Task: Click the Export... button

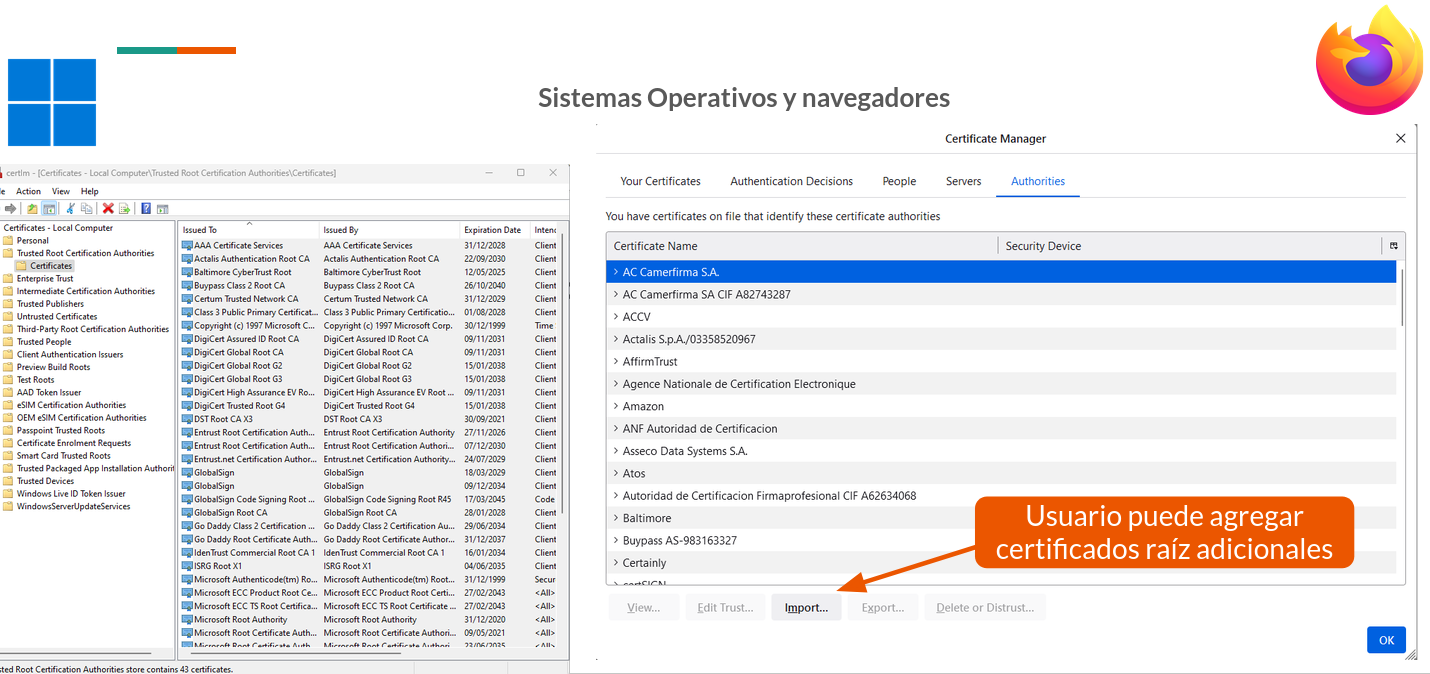Action: click(883, 607)
